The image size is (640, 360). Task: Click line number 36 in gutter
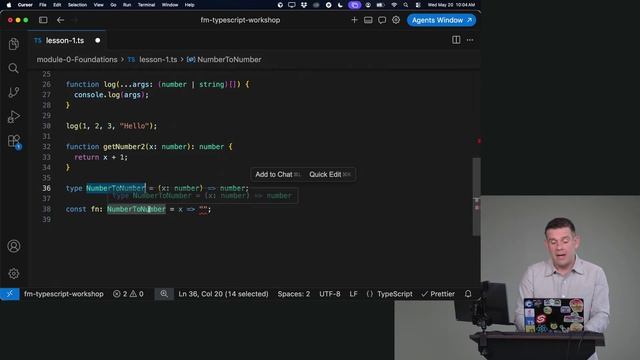47,188
